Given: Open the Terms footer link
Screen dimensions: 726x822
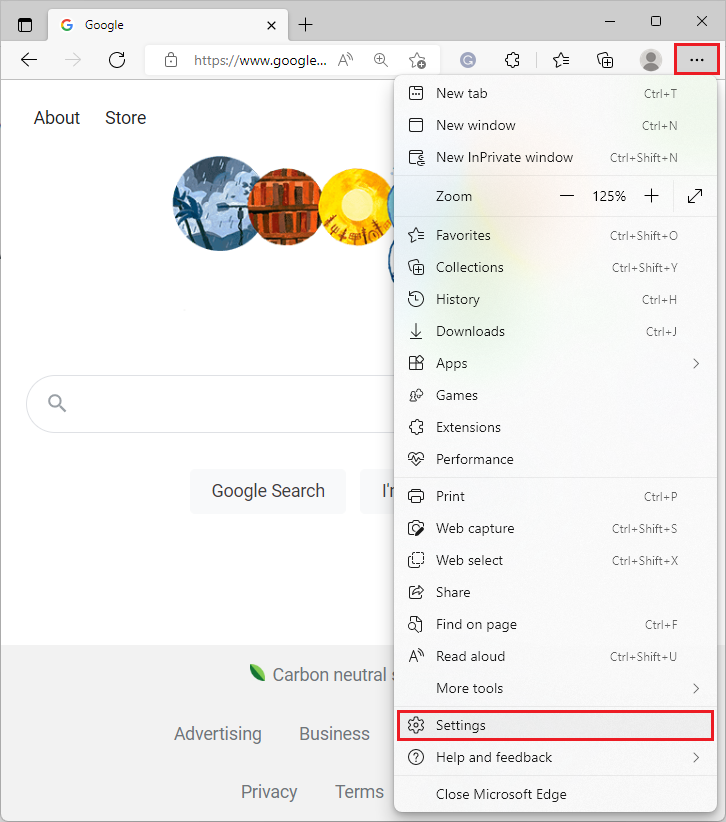Looking at the screenshot, I should [360, 792].
